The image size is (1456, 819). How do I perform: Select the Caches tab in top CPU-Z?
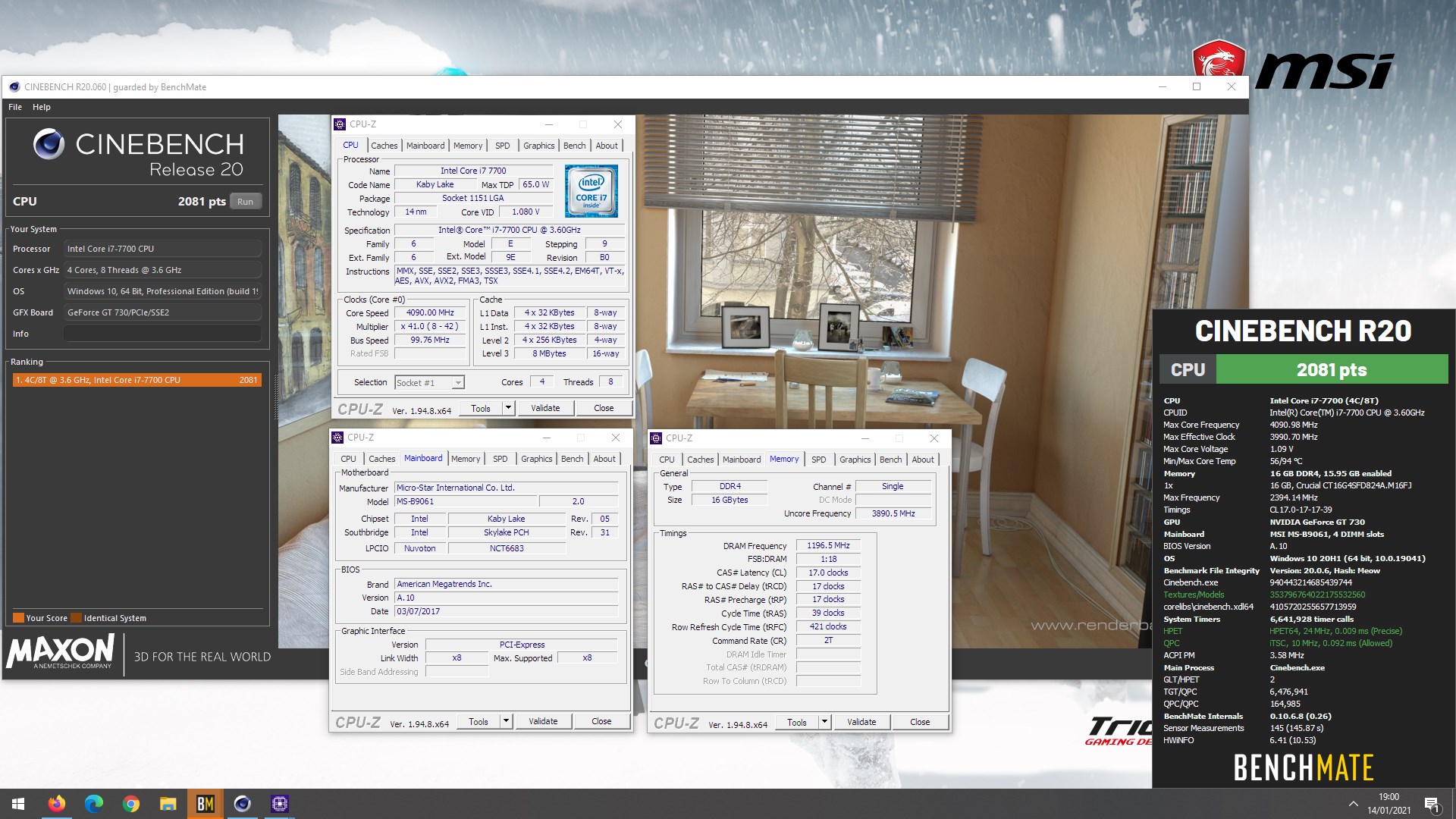click(384, 146)
